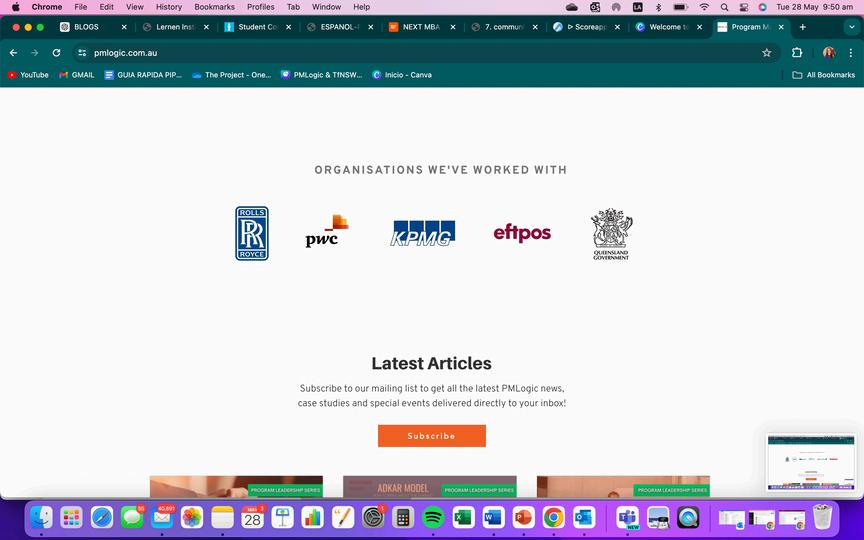Open Messages in the dock

point(132,517)
